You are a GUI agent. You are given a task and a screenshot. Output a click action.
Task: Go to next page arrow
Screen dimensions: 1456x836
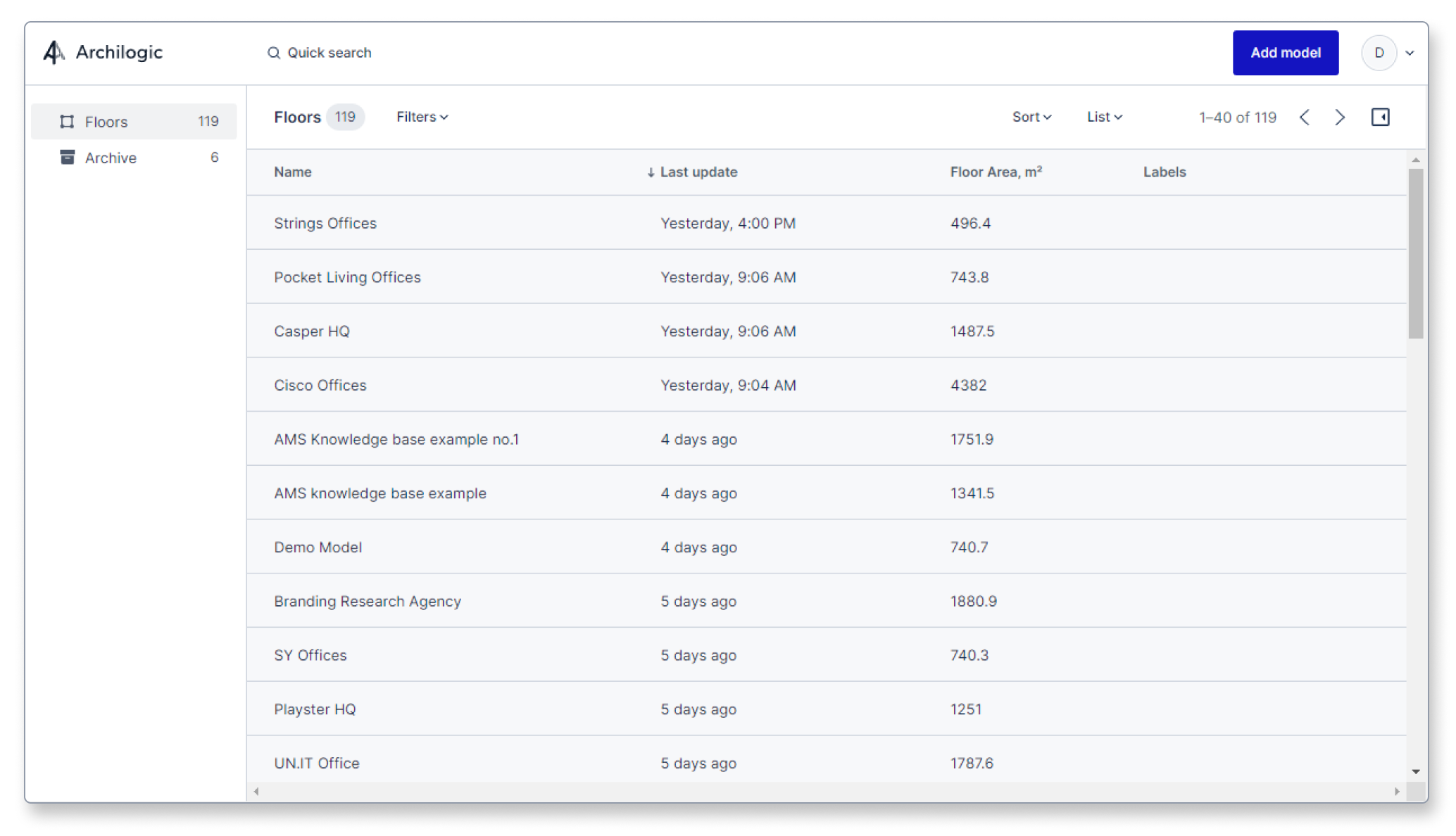1340,117
